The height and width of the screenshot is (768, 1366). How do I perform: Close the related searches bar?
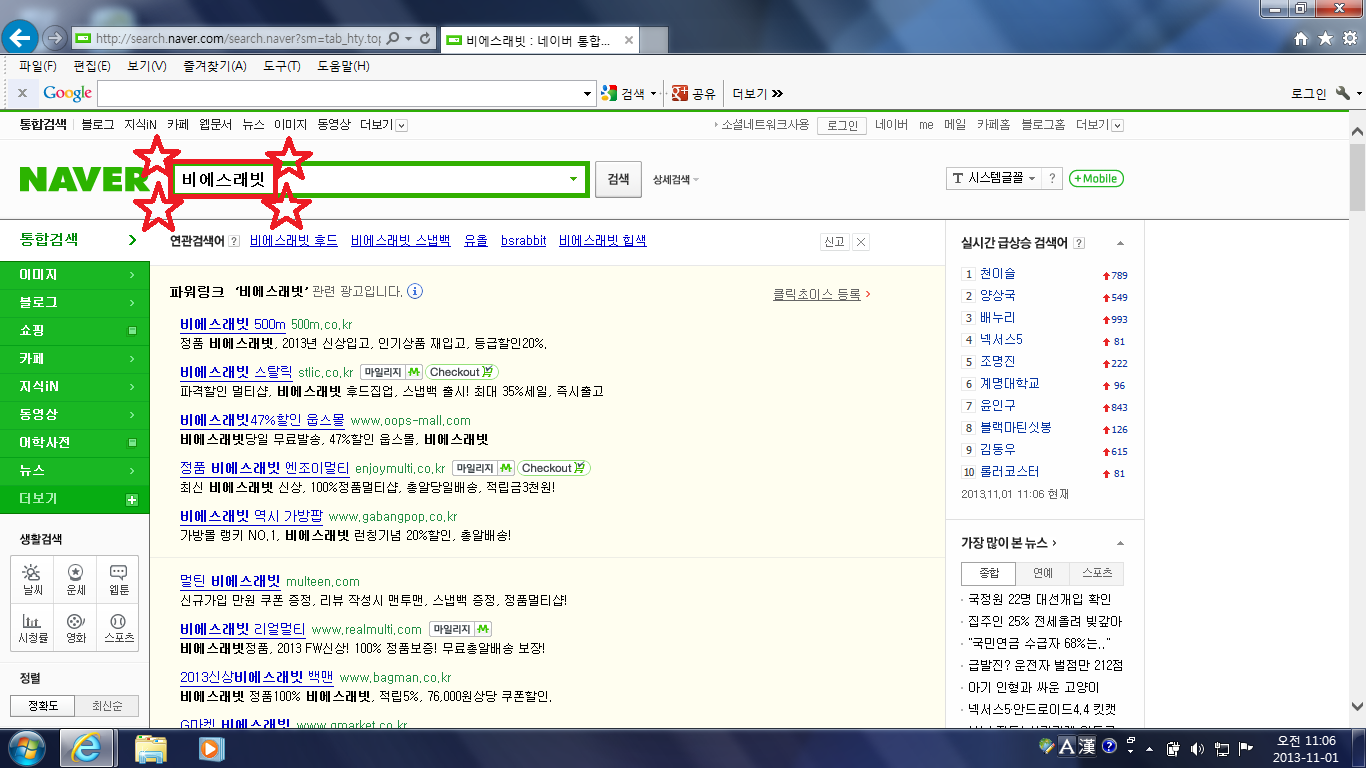click(x=862, y=242)
